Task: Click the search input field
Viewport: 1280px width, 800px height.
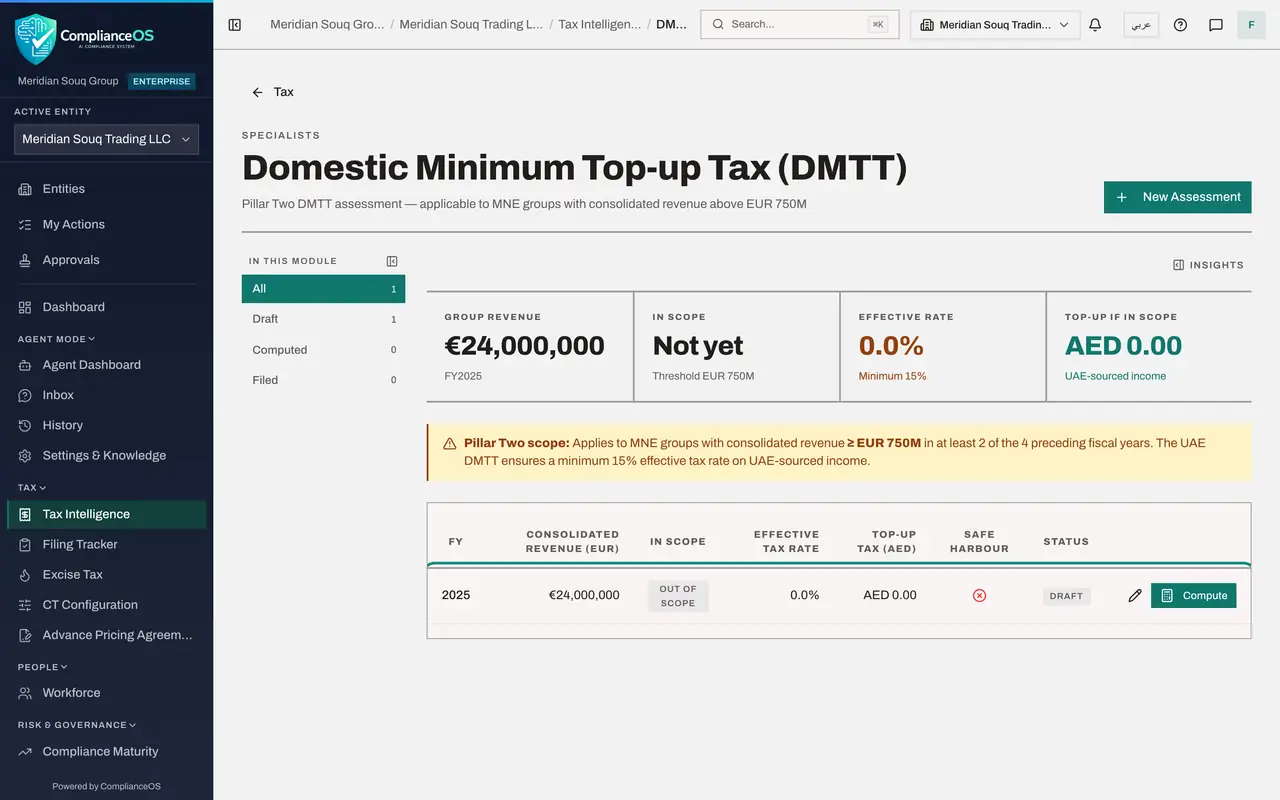Action: tap(800, 24)
